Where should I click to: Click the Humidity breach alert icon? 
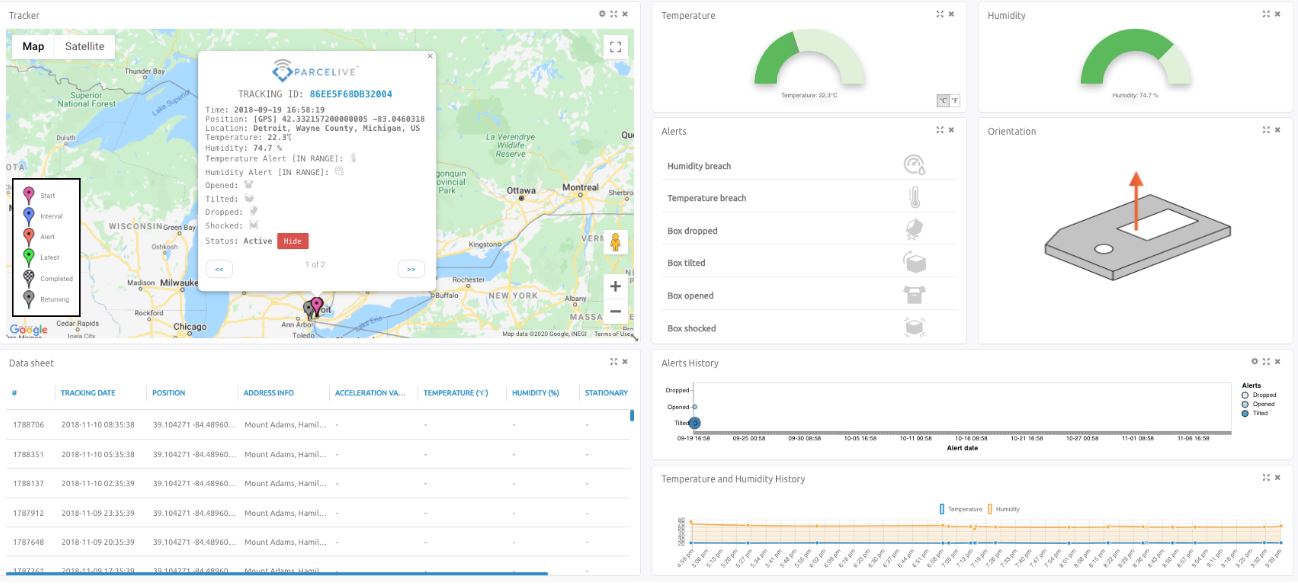[914, 165]
